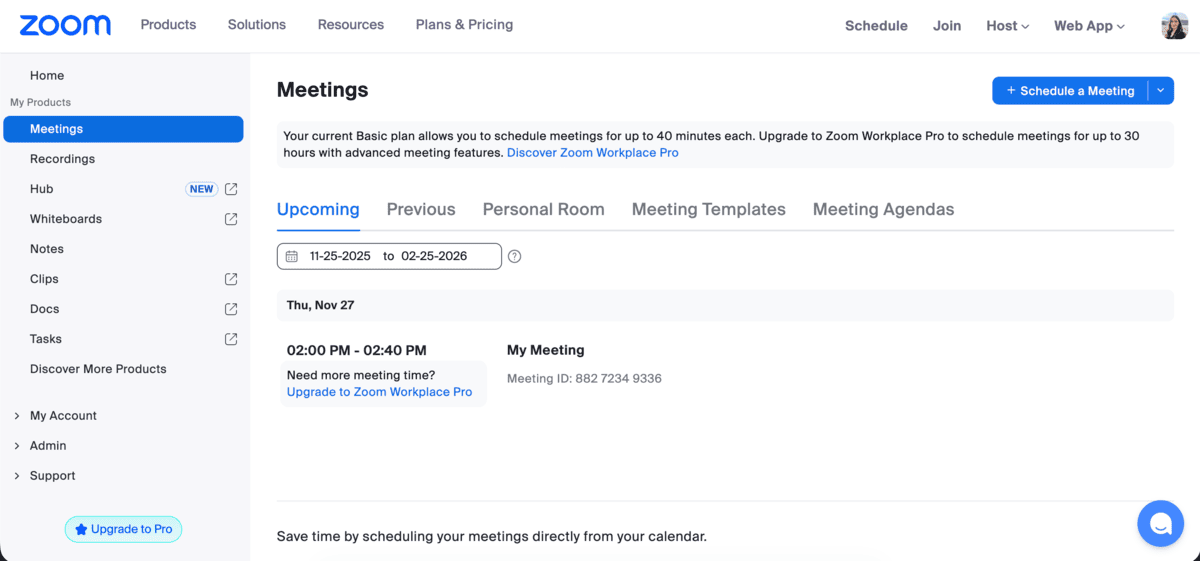This screenshot has width=1200, height=561.
Task: Switch to the Previous tab
Action: pyautogui.click(x=421, y=210)
